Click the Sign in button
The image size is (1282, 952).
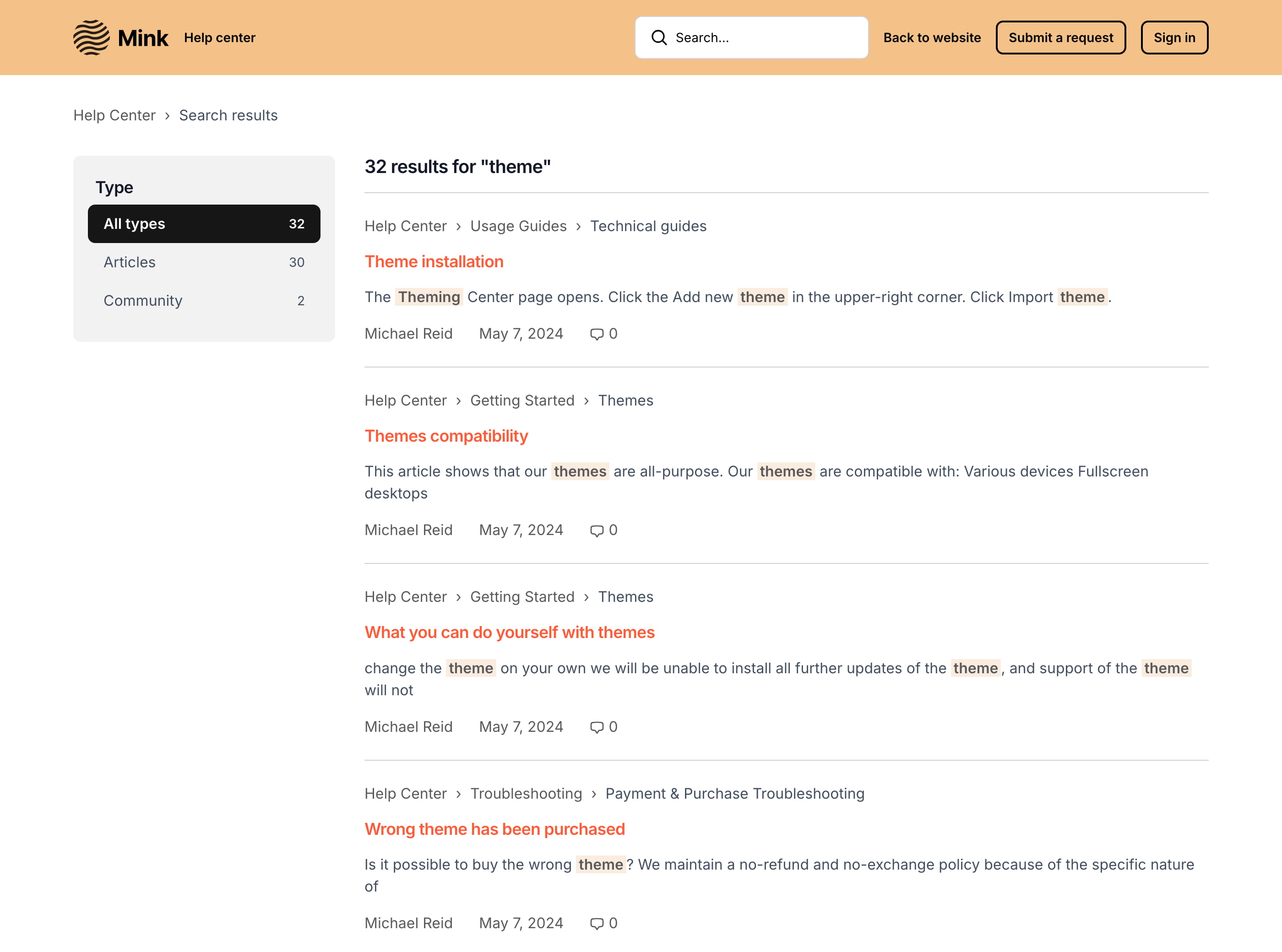tap(1174, 38)
